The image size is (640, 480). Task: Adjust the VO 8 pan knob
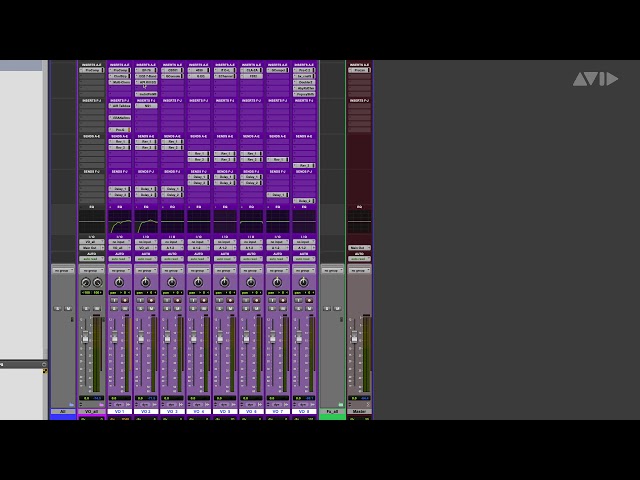pyautogui.click(x=303, y=282)
